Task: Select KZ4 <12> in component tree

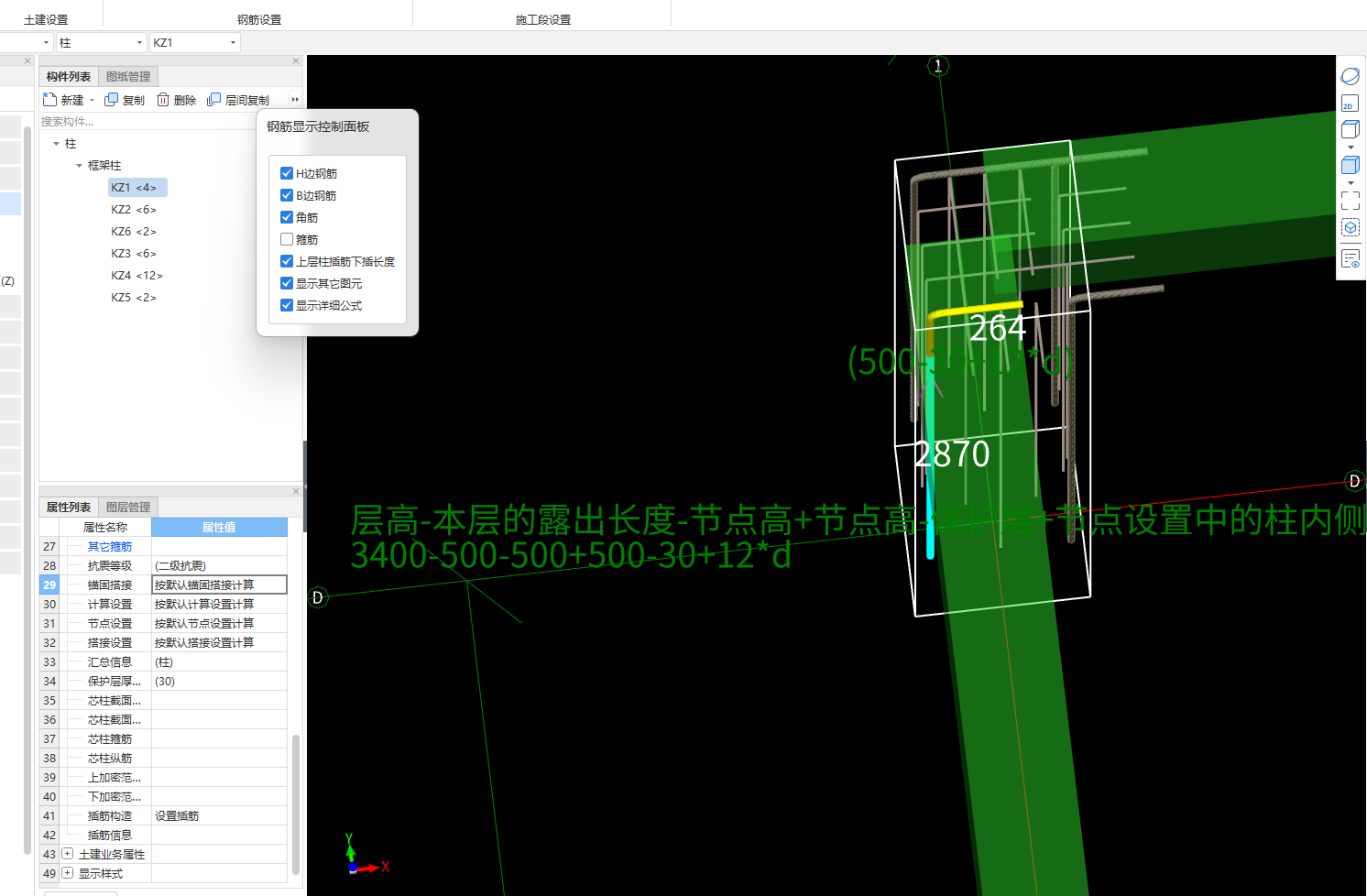Action: pos(137,275)
